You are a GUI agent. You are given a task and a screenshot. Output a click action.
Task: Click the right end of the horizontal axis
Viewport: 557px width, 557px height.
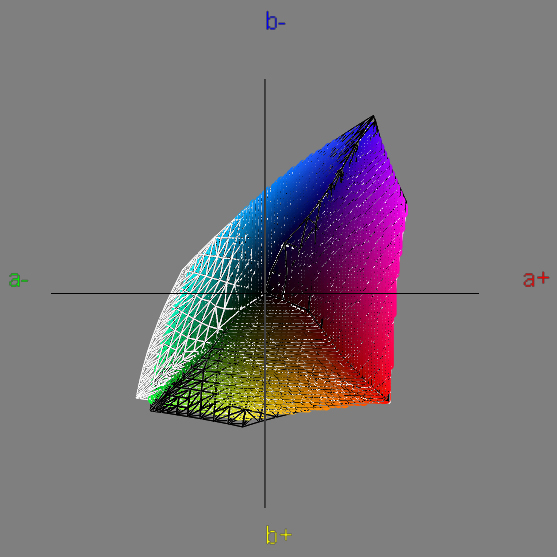pyautogui.click(x=477, y=293)
